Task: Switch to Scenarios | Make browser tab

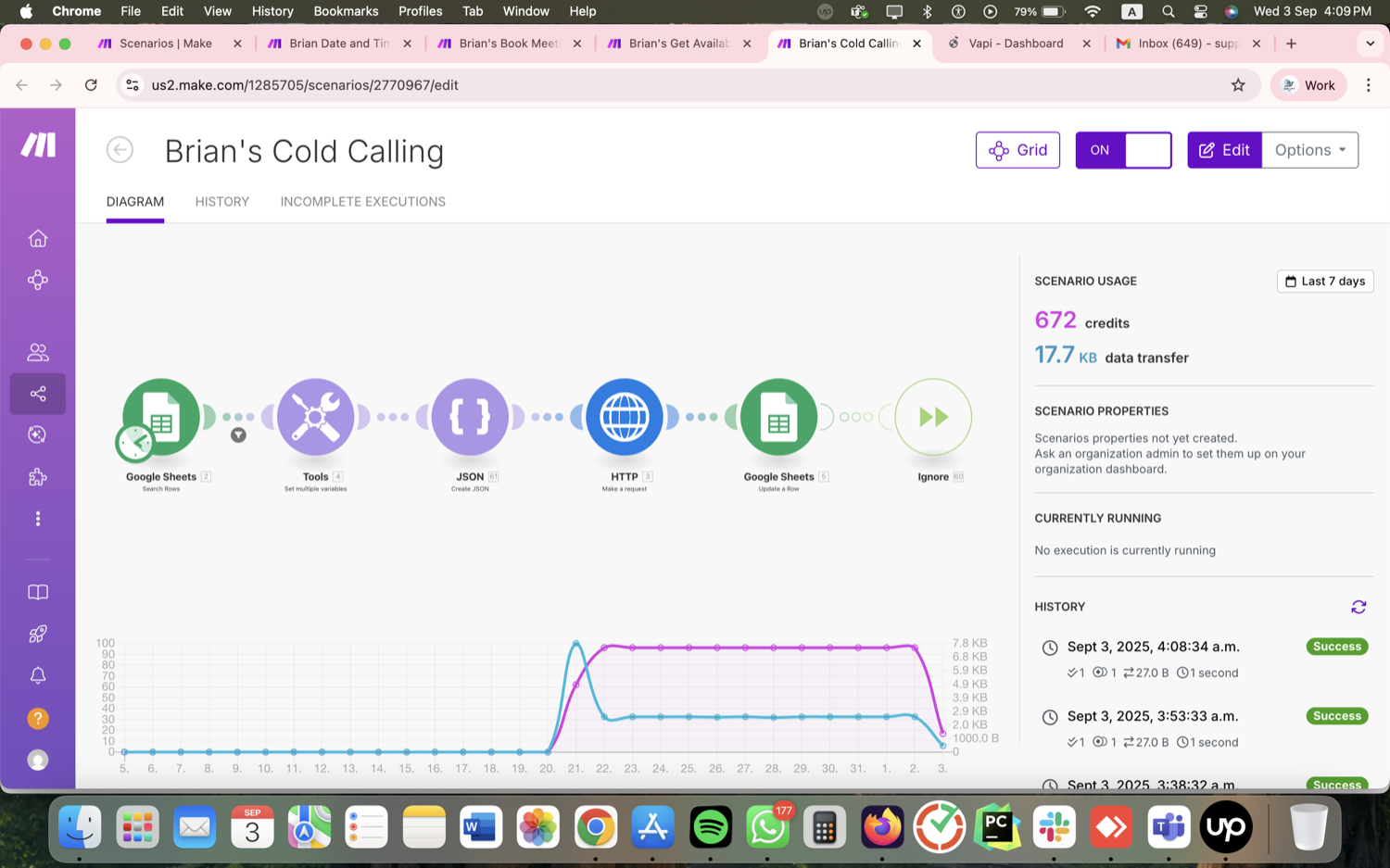Action: click(167, 44)
